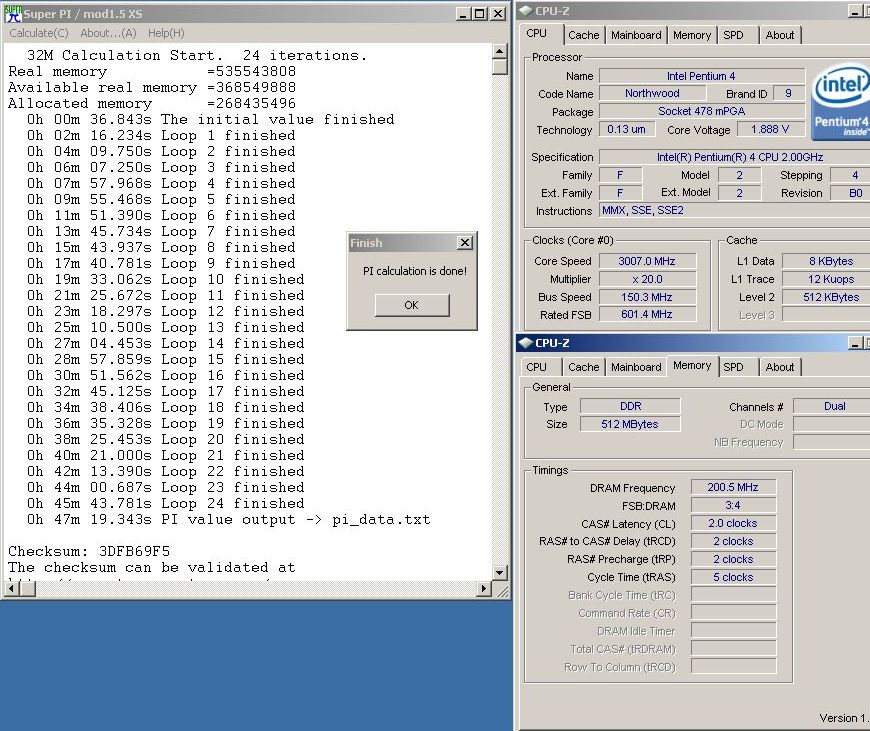Click the Instructions field 'MMX, SSE, SSE2'
This screenshot has width=870, height=731.
[x=735, y=210]
